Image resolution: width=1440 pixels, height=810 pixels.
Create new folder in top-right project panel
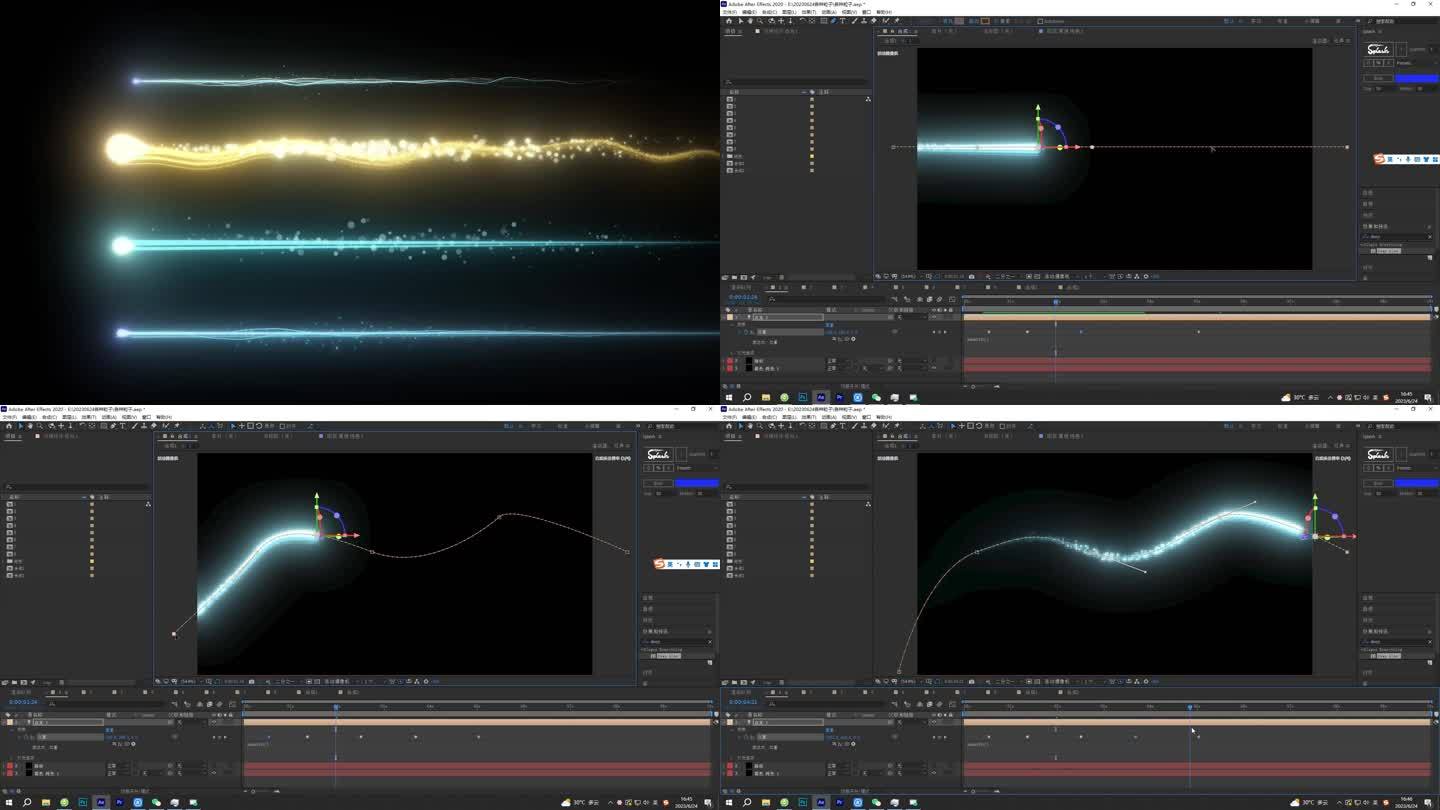[x=734, y=277]
